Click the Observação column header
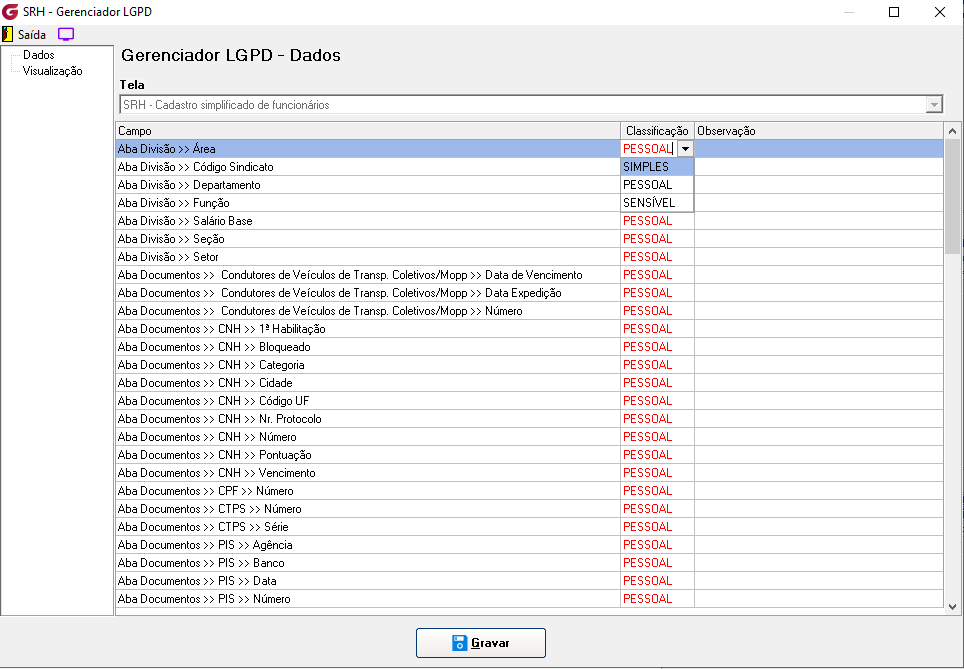This screenshot has height=669, width=964. 818,131
